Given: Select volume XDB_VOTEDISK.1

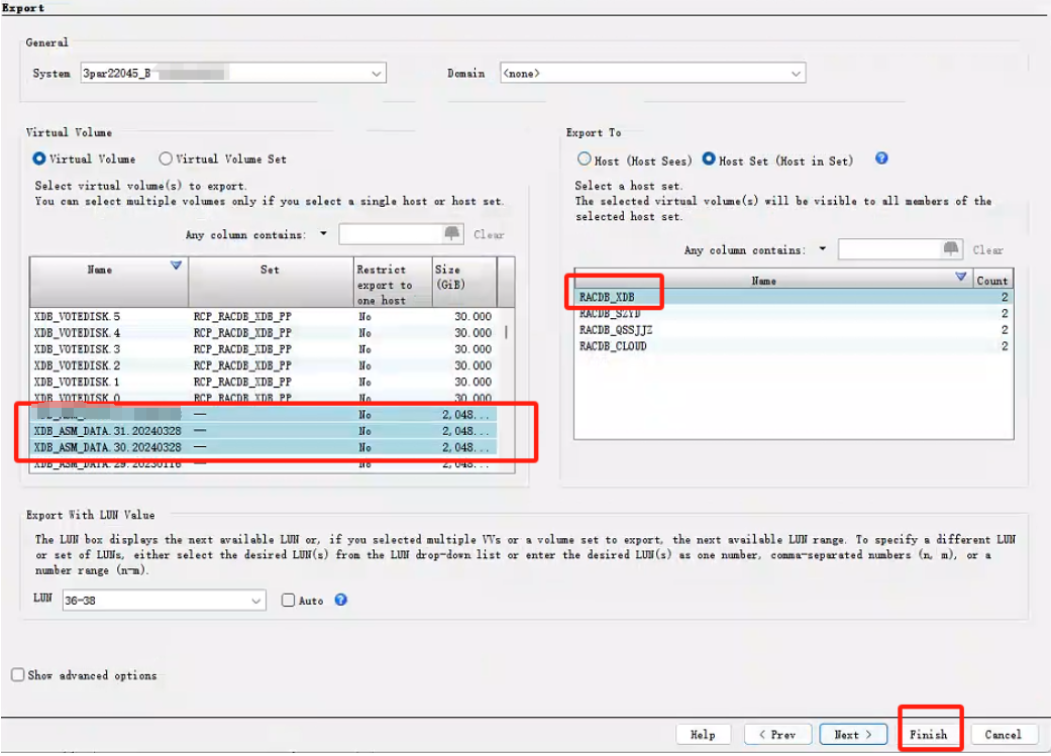Looking at the screenshot, I should pyautogui.click(x=263, y=381).
